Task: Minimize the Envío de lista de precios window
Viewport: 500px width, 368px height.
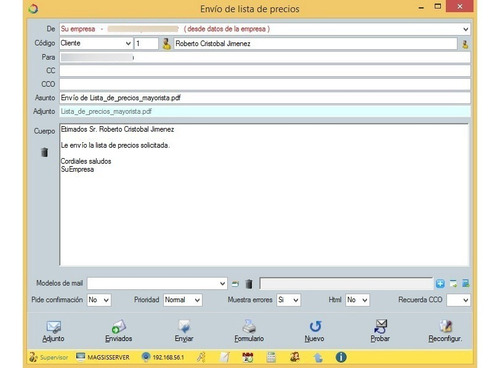Action: [421, 7]
